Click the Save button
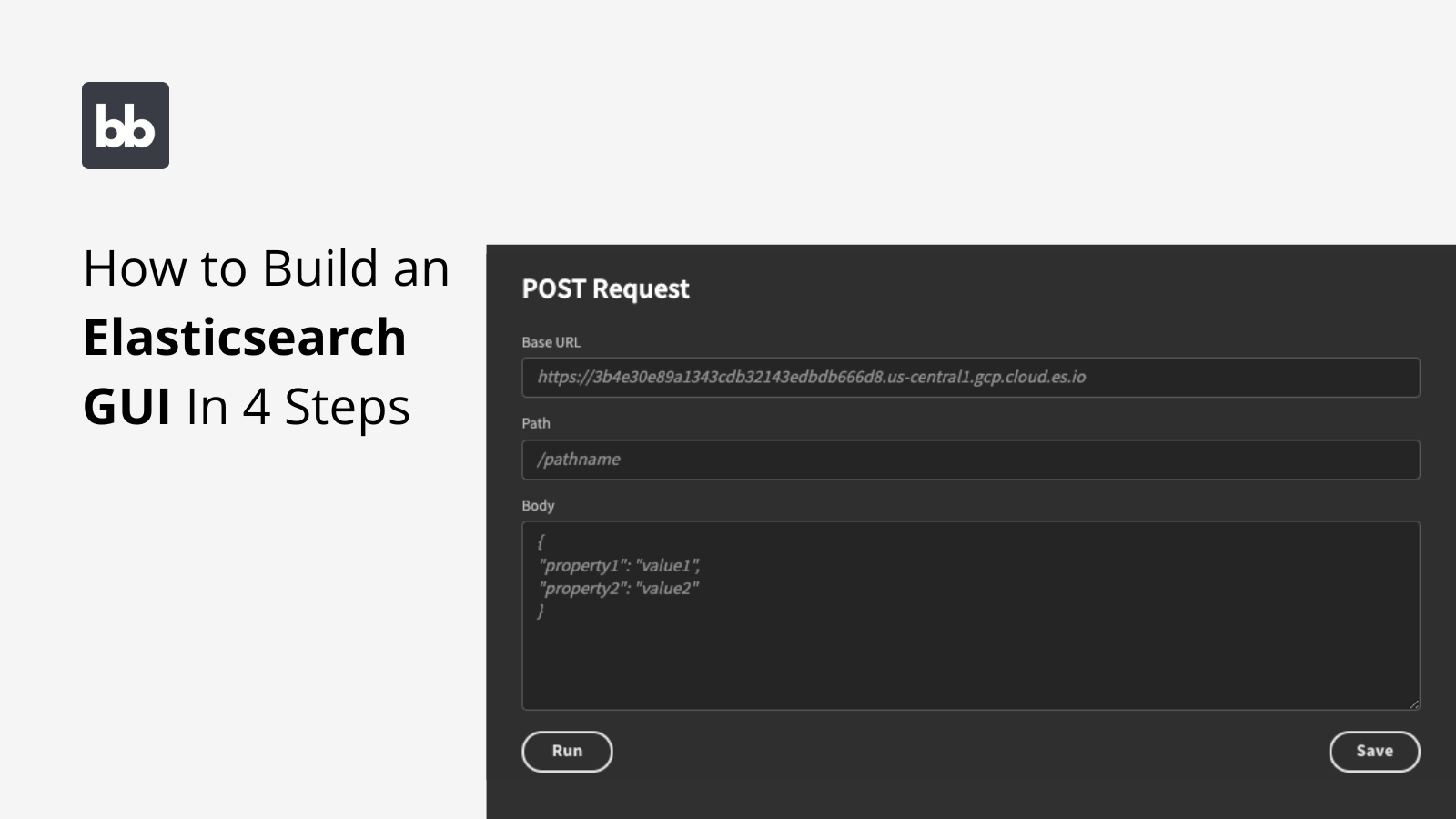 pos(1374,751)
